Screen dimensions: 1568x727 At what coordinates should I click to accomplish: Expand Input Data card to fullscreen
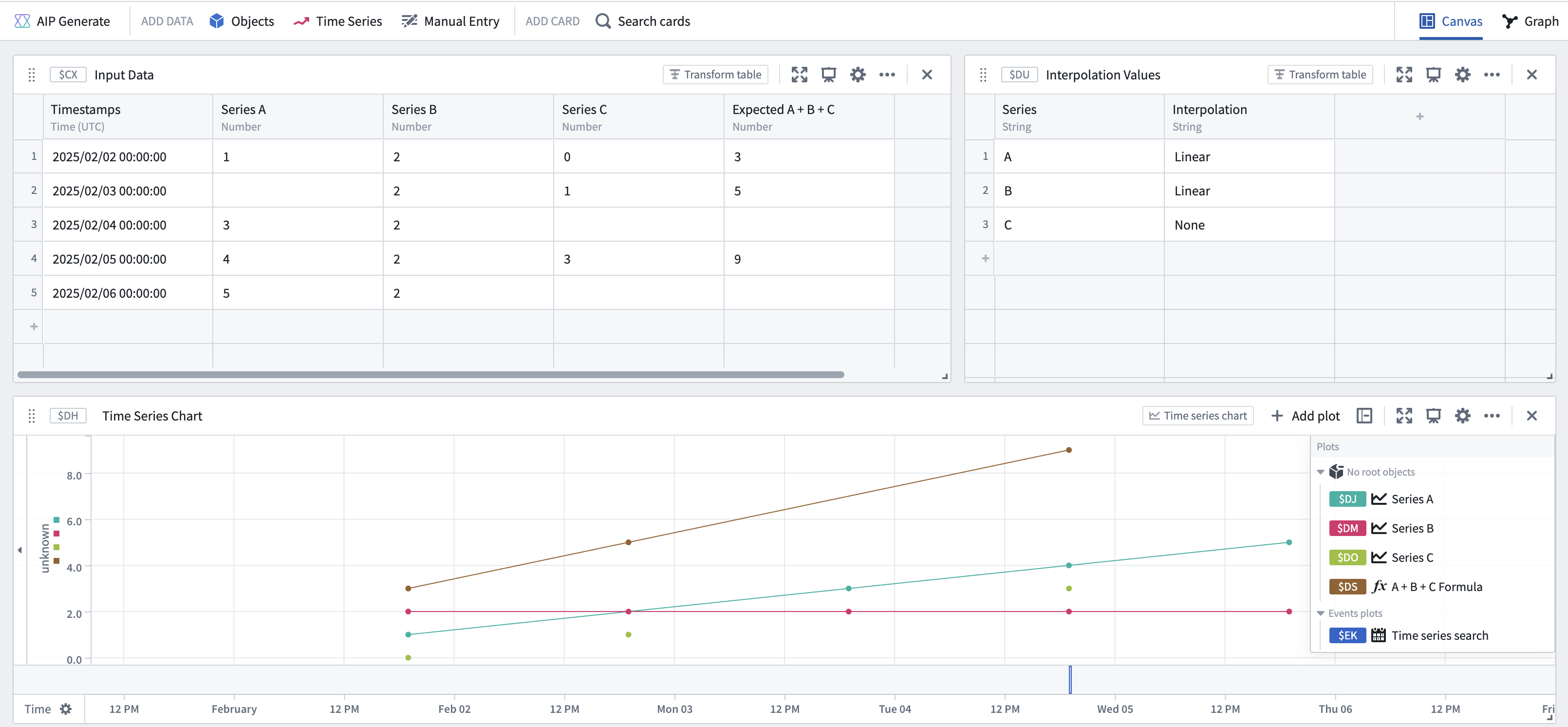pos(799,75)
